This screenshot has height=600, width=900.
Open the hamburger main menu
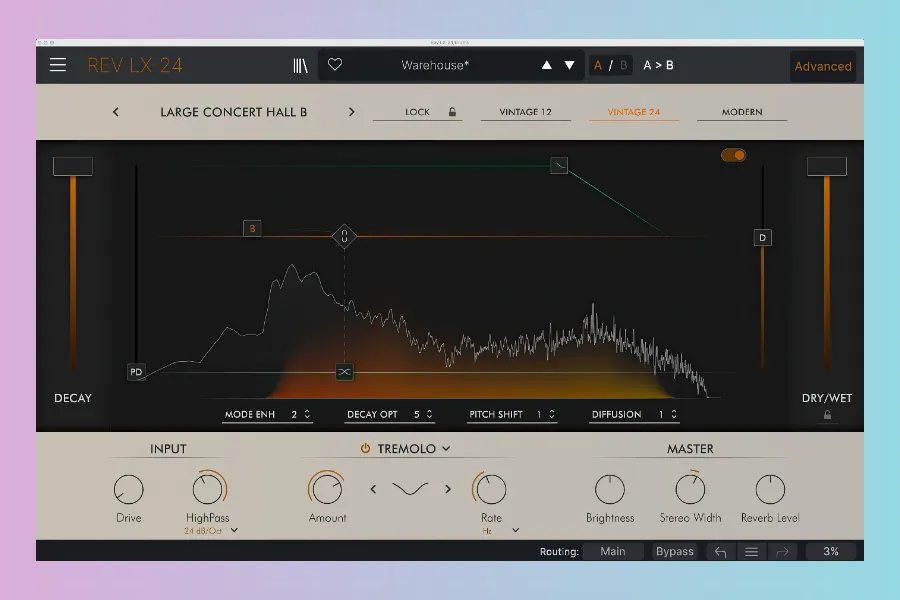(58, 65)
